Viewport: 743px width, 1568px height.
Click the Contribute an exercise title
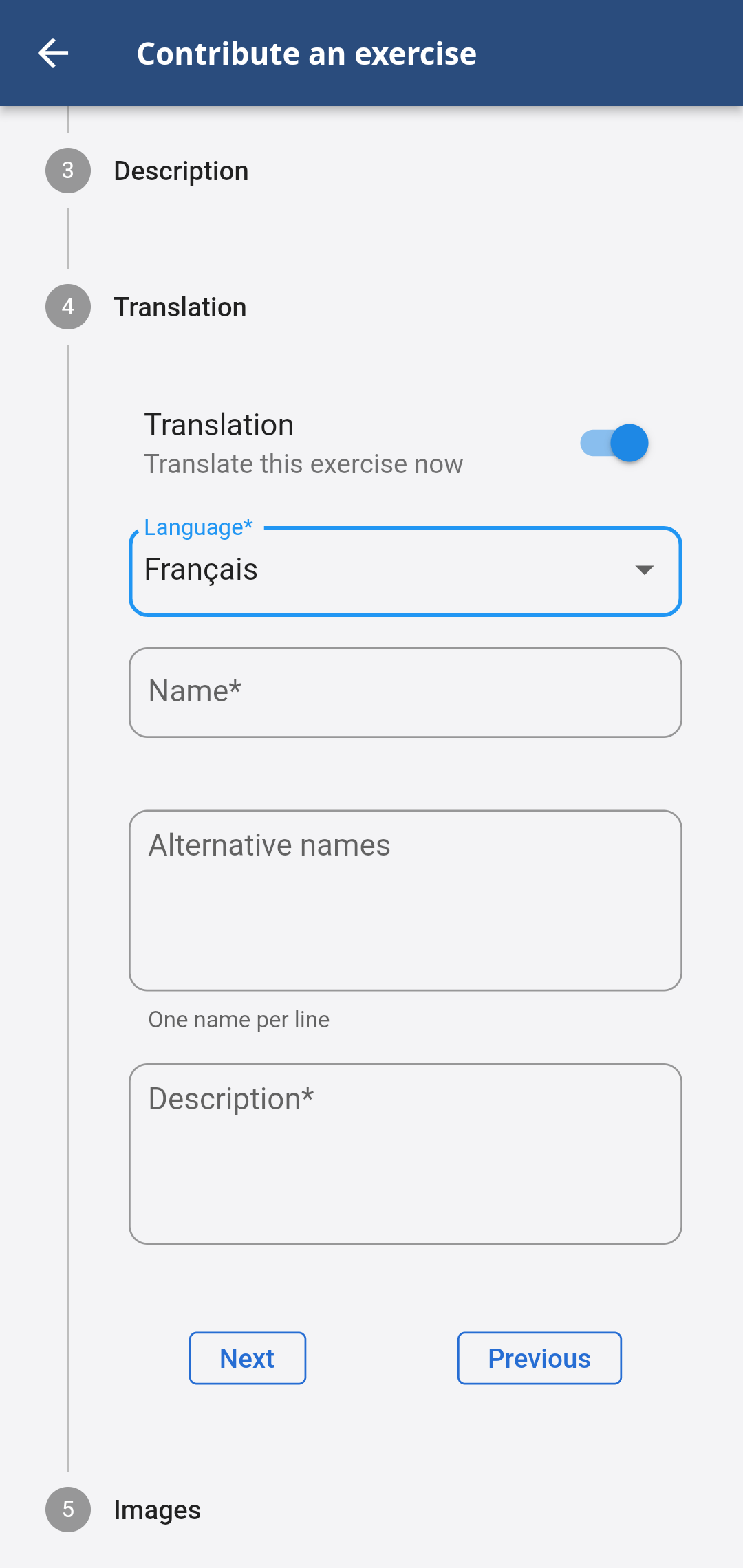pos(308,52)
